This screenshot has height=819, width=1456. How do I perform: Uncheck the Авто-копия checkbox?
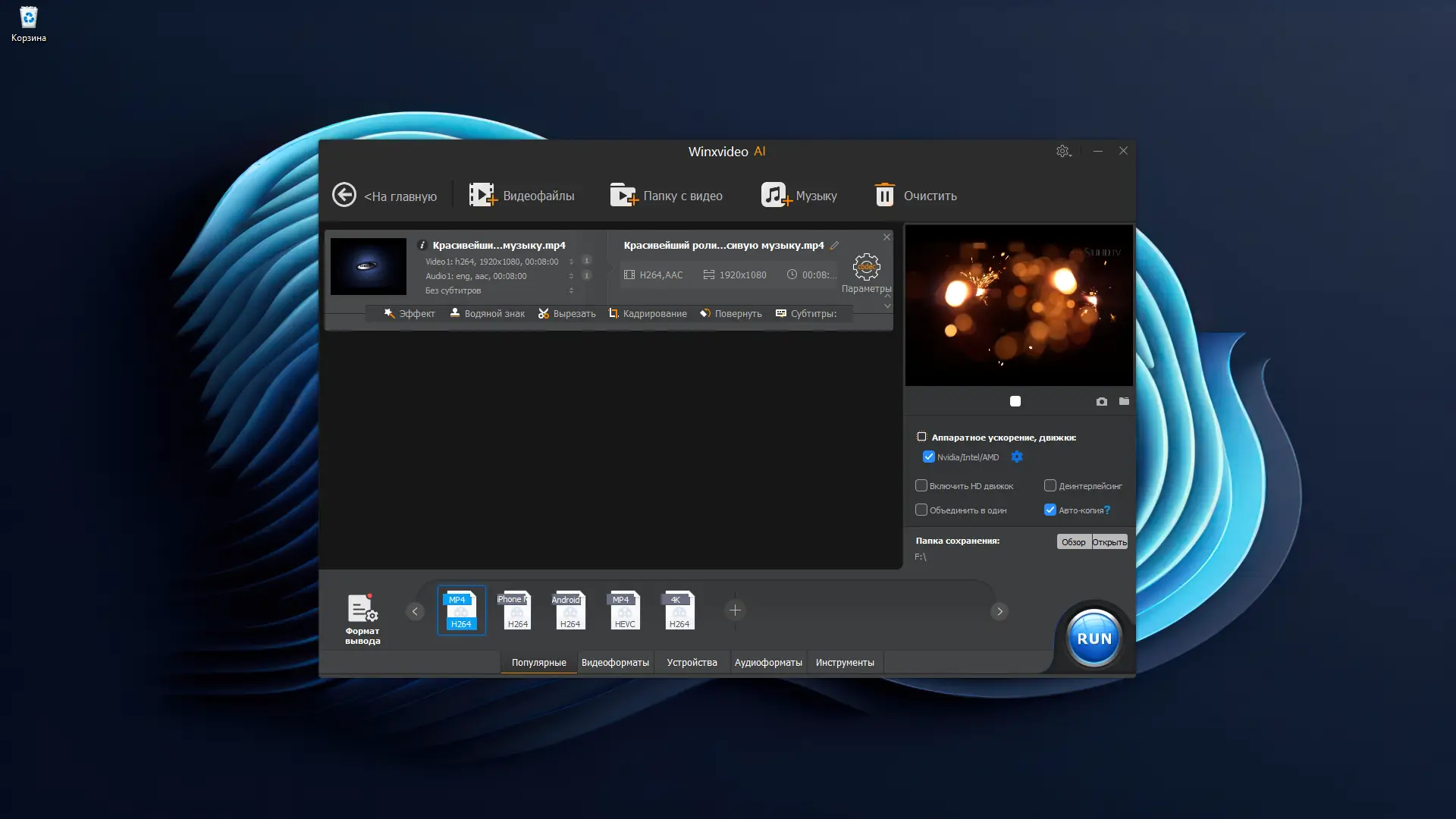pyautogui.click(x=1050, y=510)
